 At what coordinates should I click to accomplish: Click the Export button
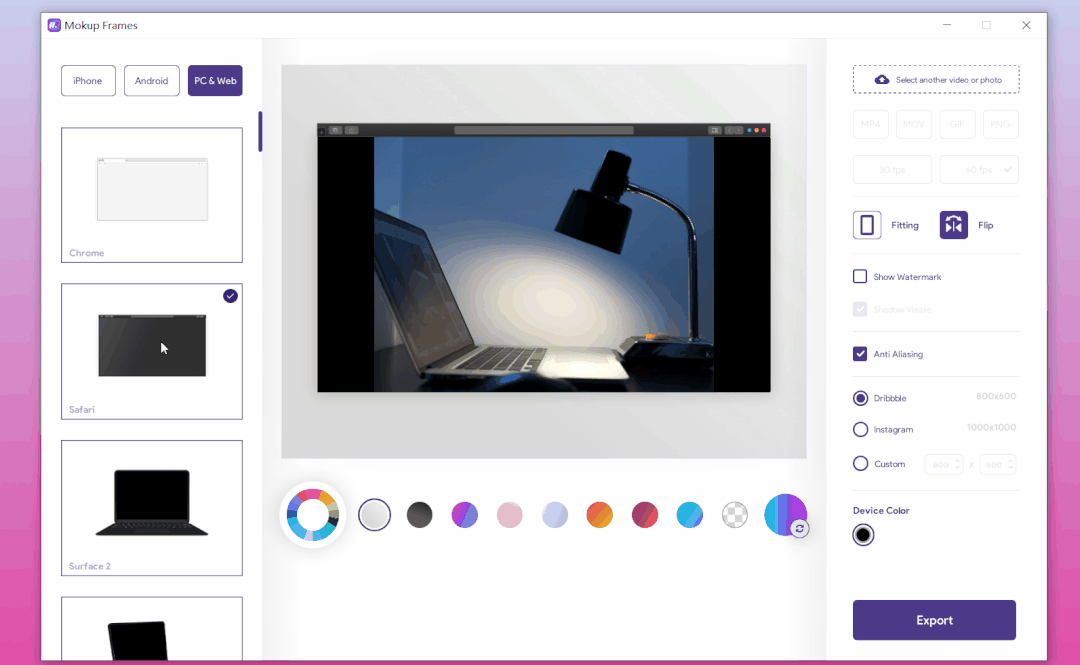[934, 620]
